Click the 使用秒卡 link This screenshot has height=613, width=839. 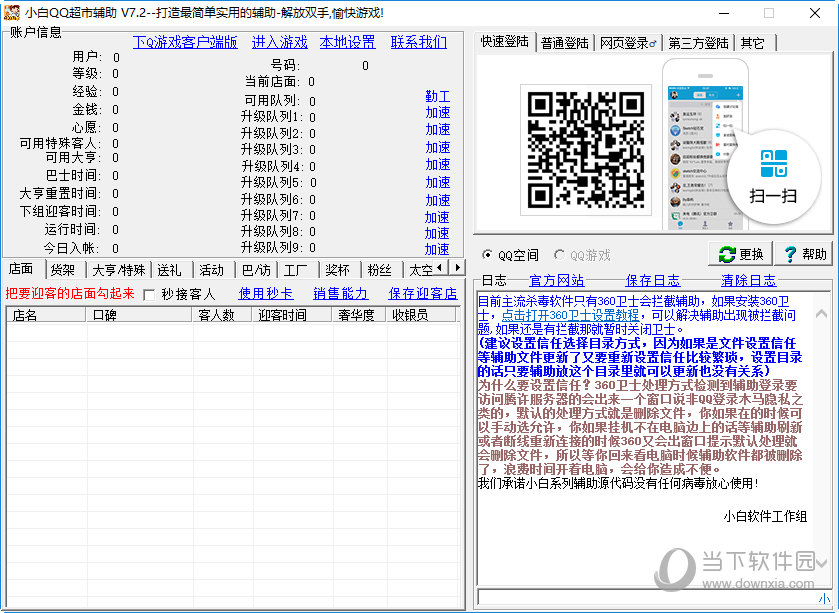click(266, 294)
